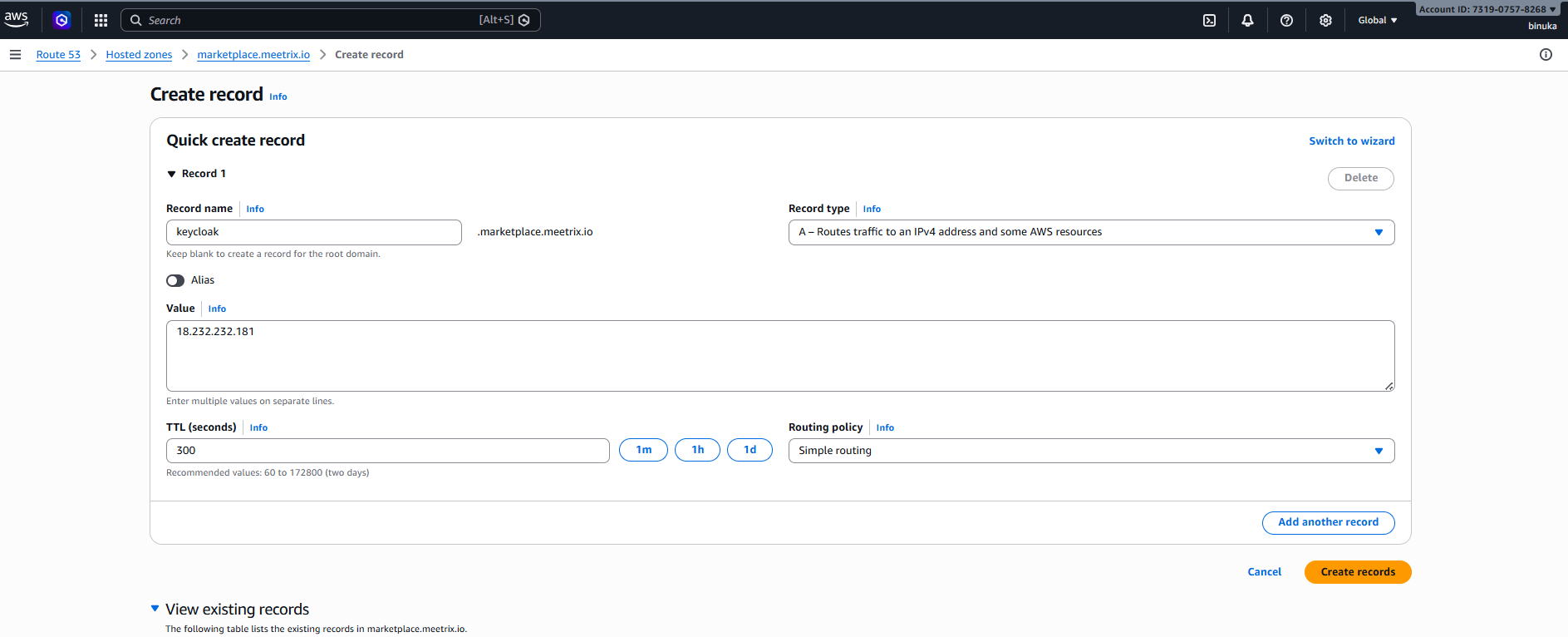This screenshot has height=637, width=1568.
Task: Open the info panel circle icon
Action: [x=1546, y=55]
